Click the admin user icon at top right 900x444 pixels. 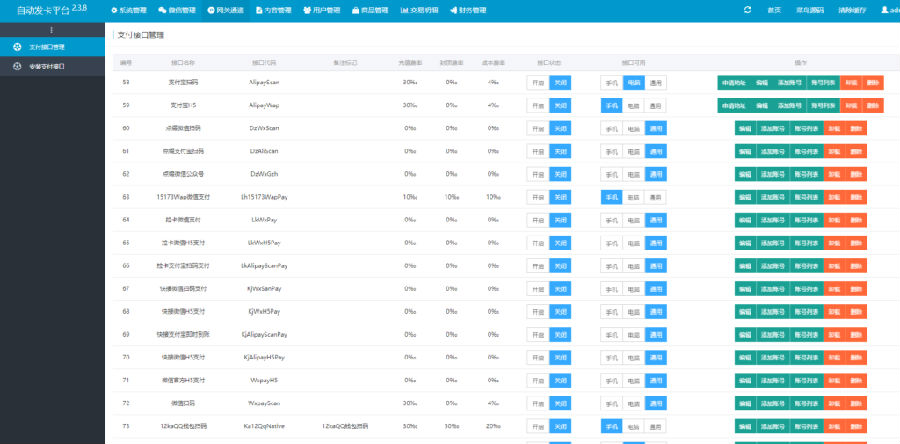[x=884, y=10]
